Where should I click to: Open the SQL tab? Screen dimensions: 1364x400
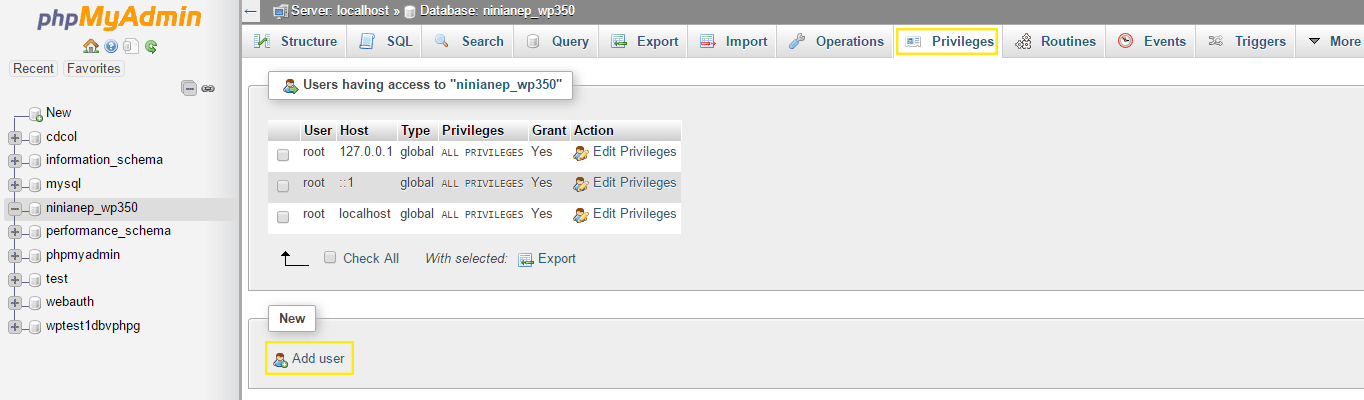(386, 41)
